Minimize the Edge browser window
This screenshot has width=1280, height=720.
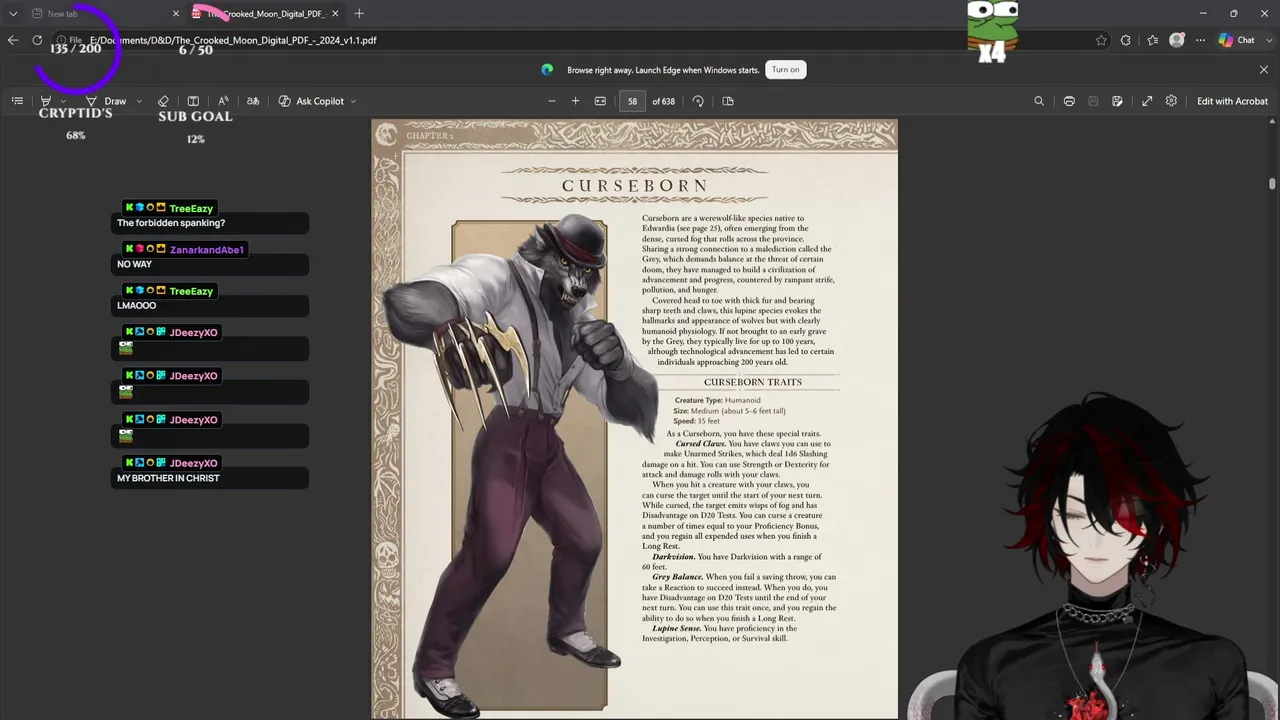[1202, 14]
